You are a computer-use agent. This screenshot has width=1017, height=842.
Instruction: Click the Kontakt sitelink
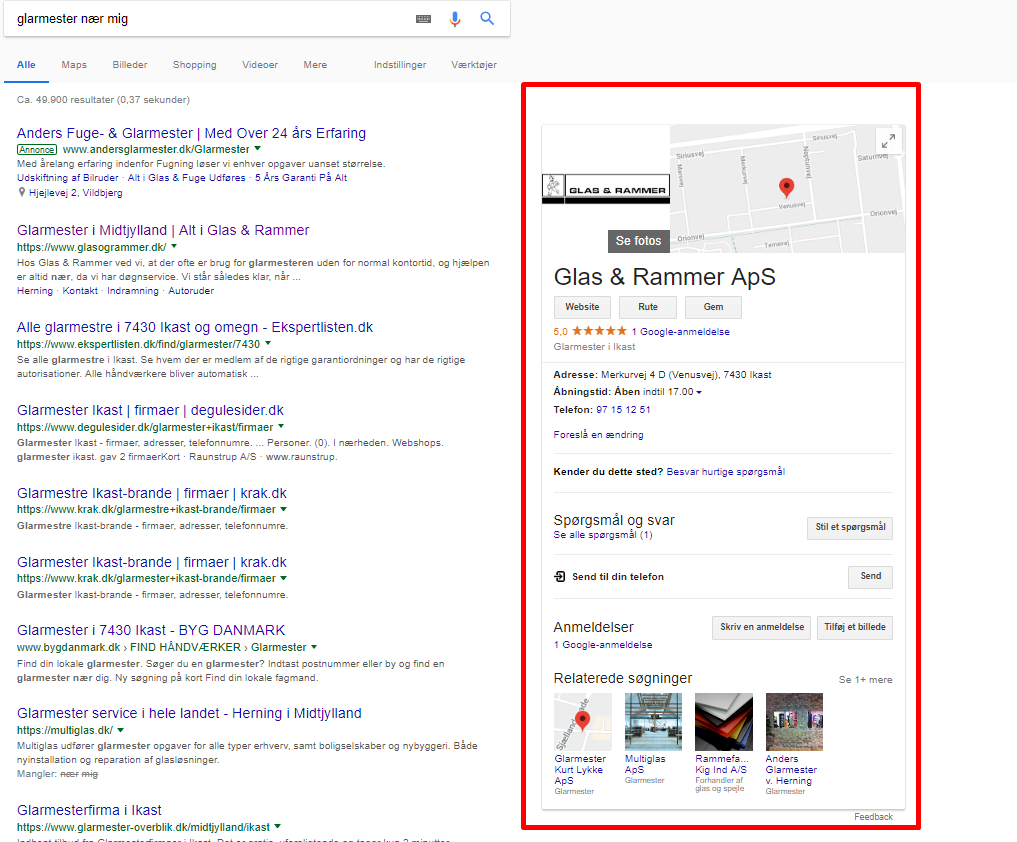pyautogui.click(x=80, y=291)
